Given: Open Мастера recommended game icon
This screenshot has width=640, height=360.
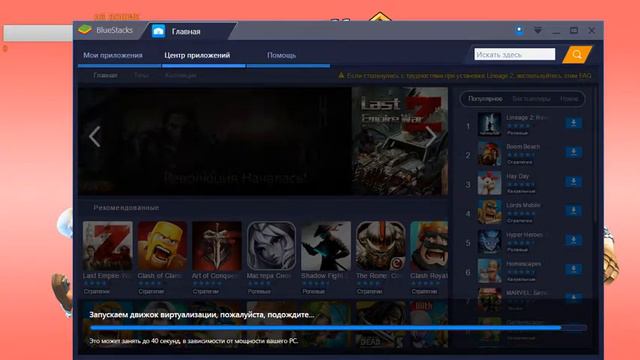Looking at the screenshot, I should 271,246.
